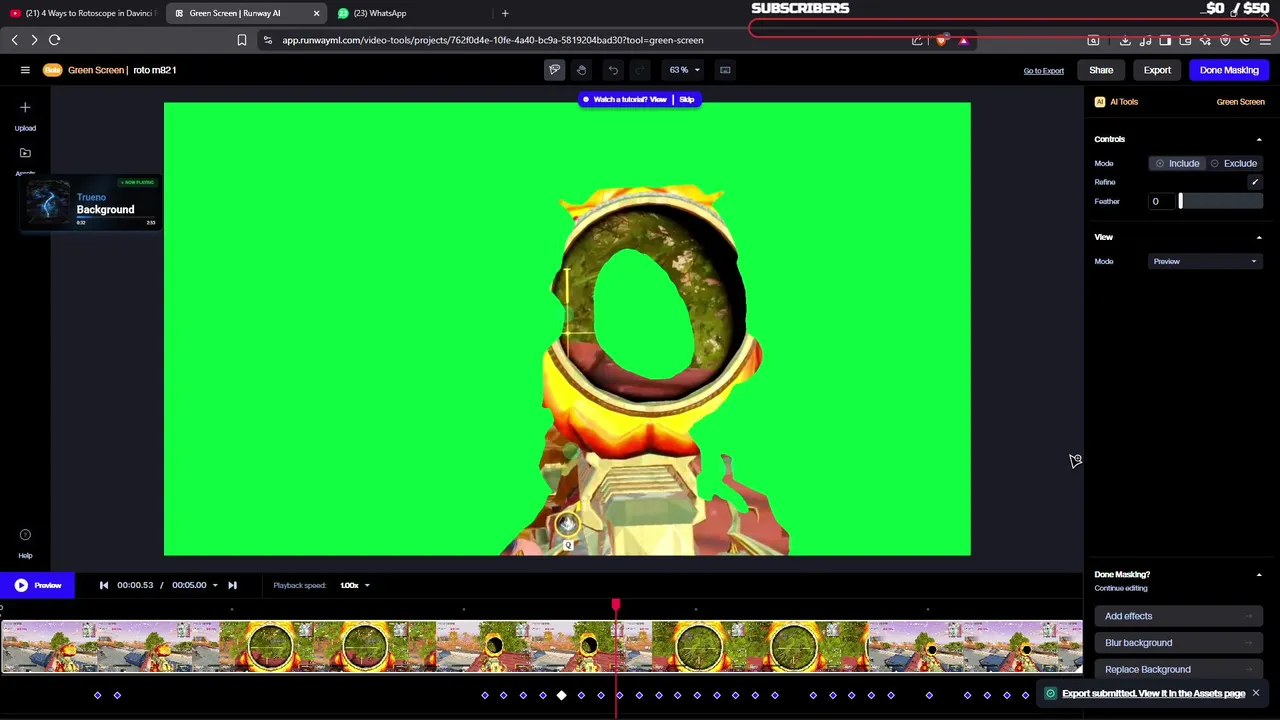The image size is (1280, 720).
Task: Click the AI Tools badge icon
Action: coord(1099,102)
